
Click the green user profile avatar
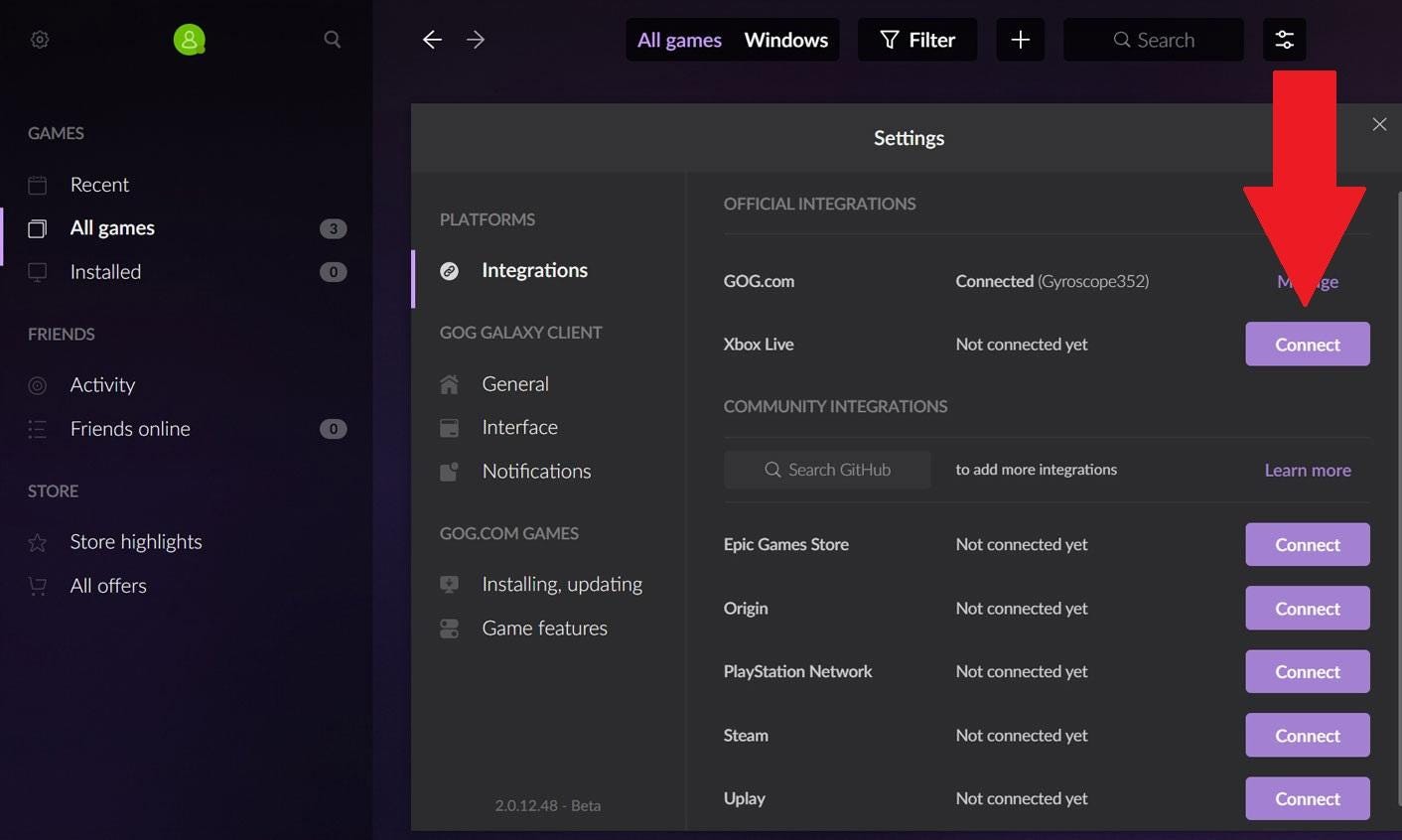(x=189, y=40)
